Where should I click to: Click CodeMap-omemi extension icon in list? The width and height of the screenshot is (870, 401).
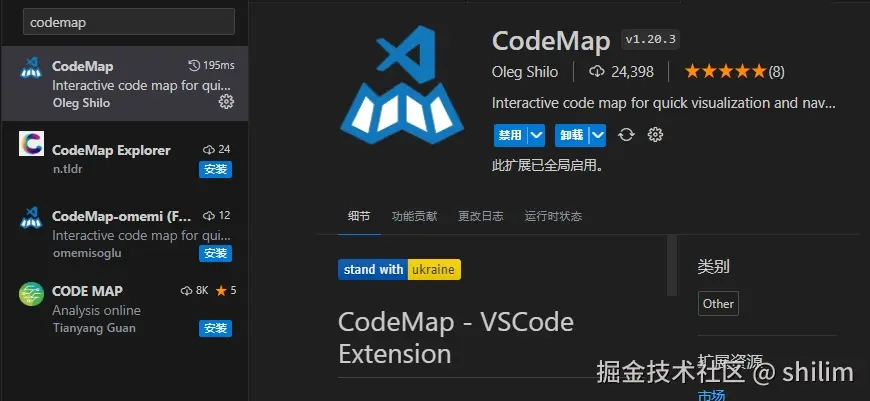tap(31, 217)
